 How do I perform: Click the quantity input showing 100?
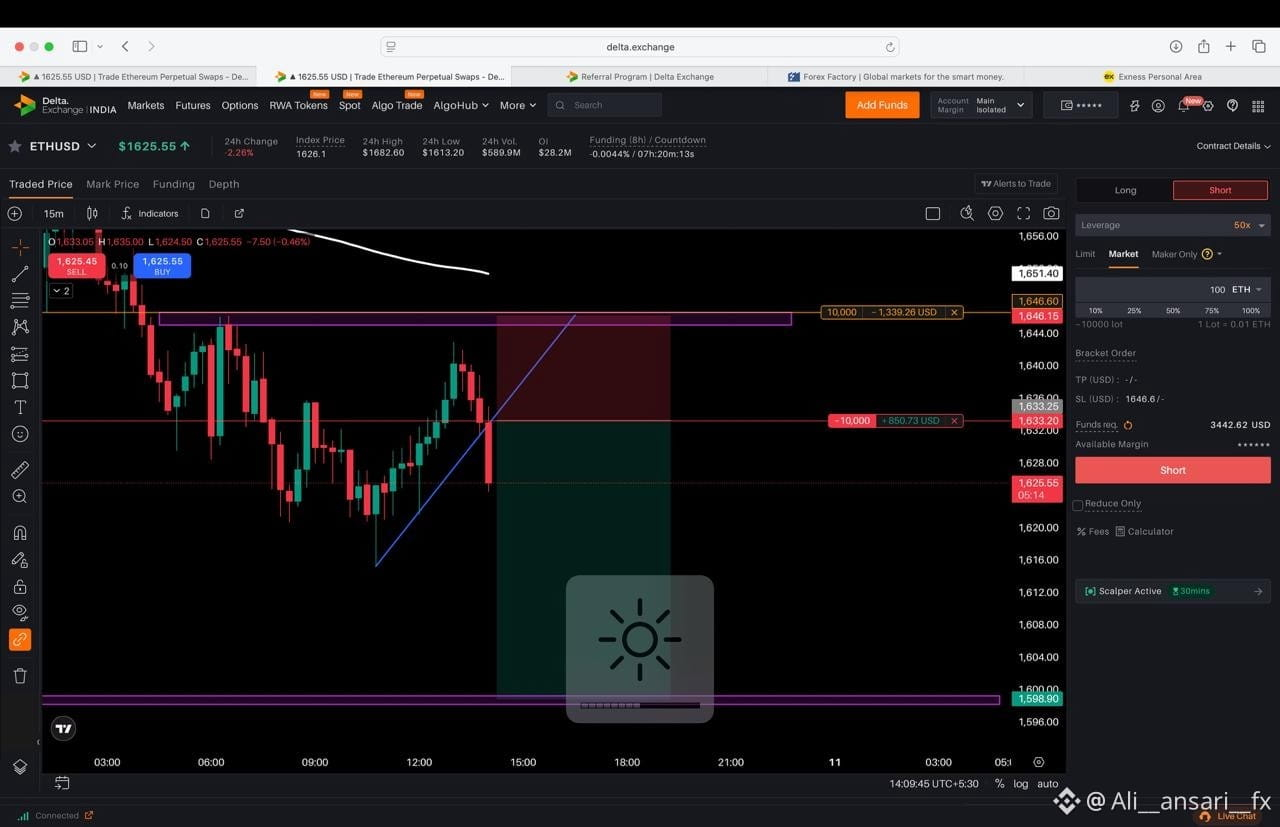tap(1152, 289)
